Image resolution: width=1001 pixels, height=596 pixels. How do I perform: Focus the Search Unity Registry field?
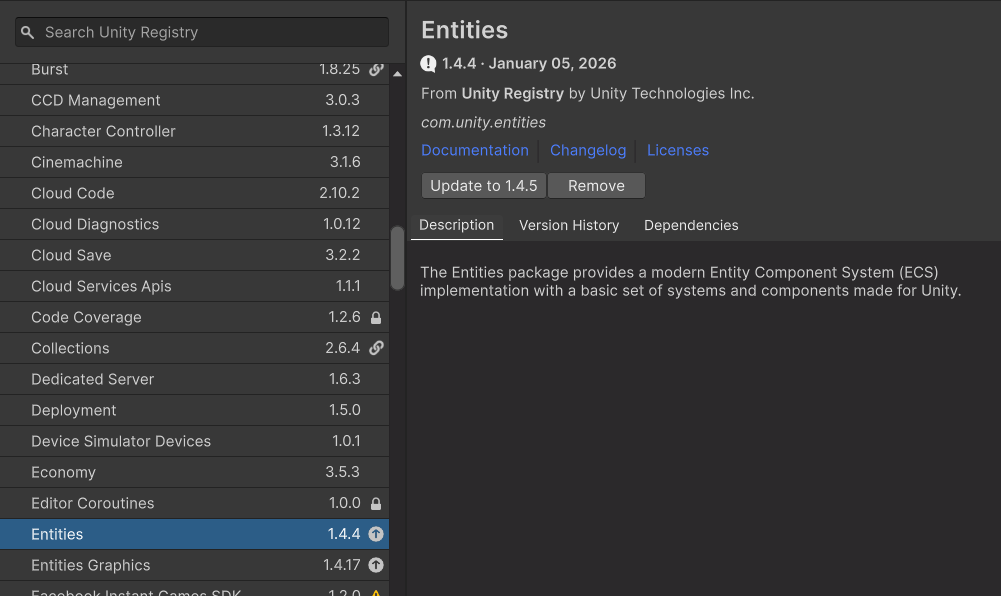pos(202,32)
